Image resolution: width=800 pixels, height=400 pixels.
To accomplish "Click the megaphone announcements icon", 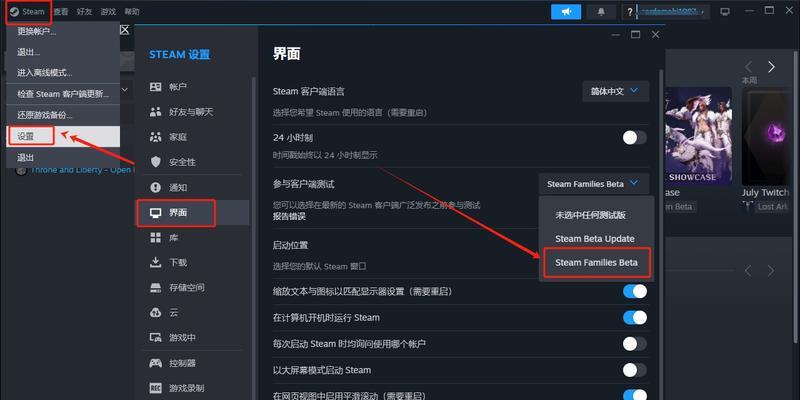I will [566, 12].
